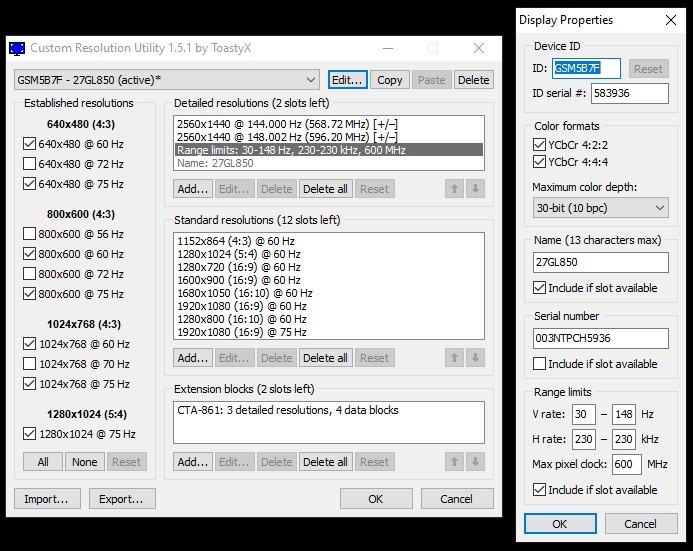Add a detailed resolution
The width and height of the screenshot is (693, 551).
[193, 189]
